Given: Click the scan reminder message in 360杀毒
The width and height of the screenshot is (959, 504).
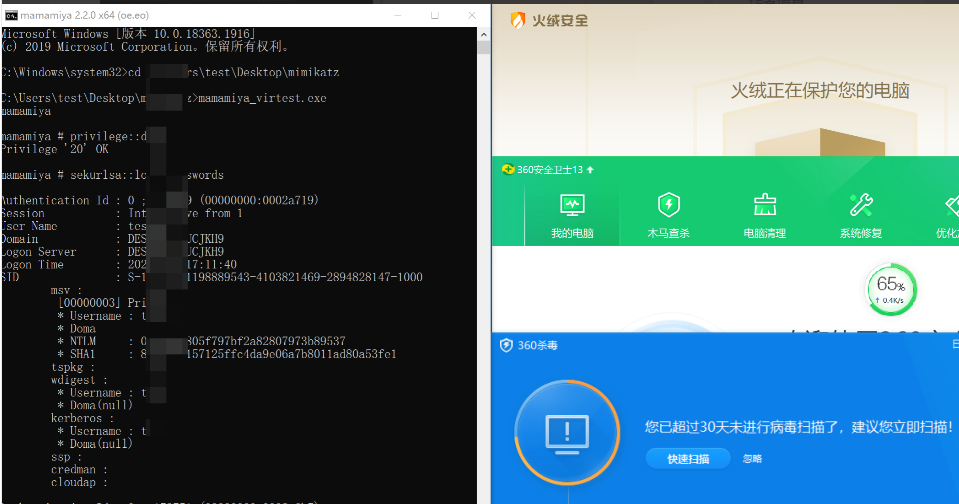Looking at the screenshot, I should 799,427.
